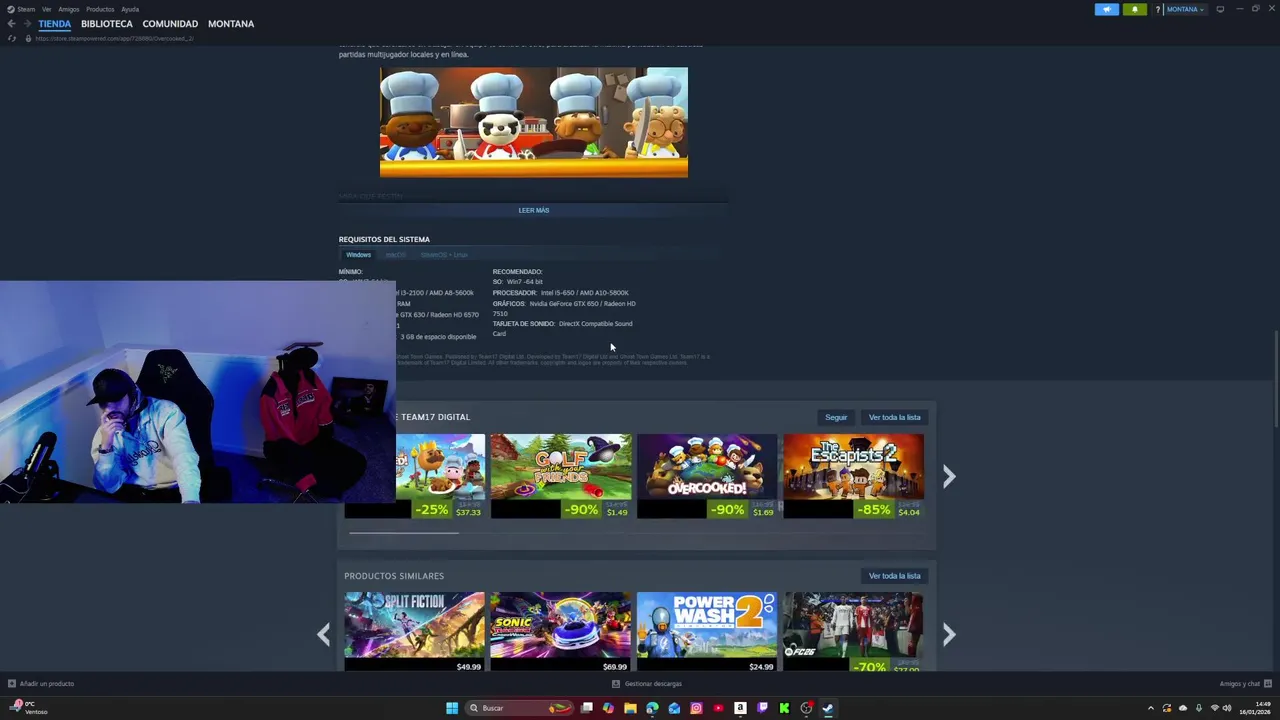Open the Amigos menu
Viewport: 1280px width, 720px height.
[68, 9]
